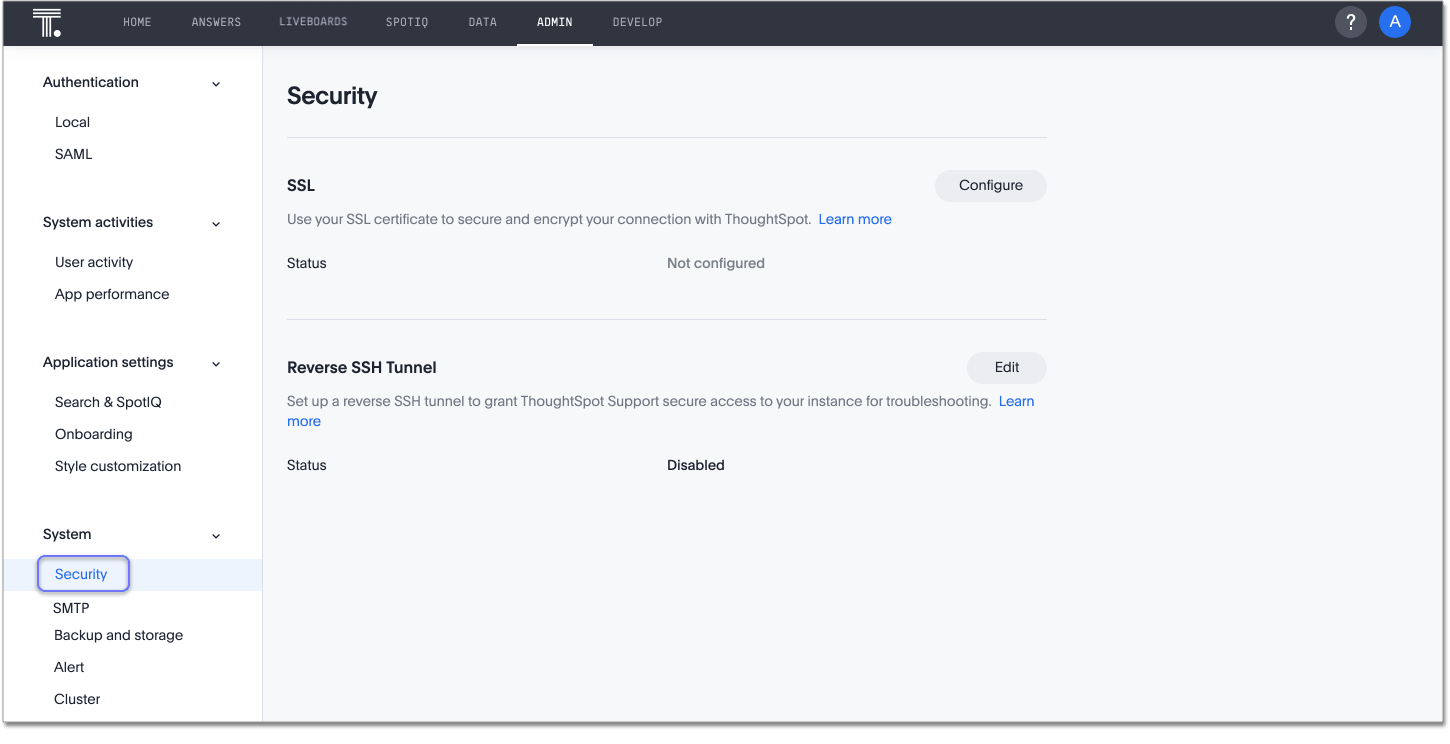Click the Configure button for SSL

click(x=990, y=185)
